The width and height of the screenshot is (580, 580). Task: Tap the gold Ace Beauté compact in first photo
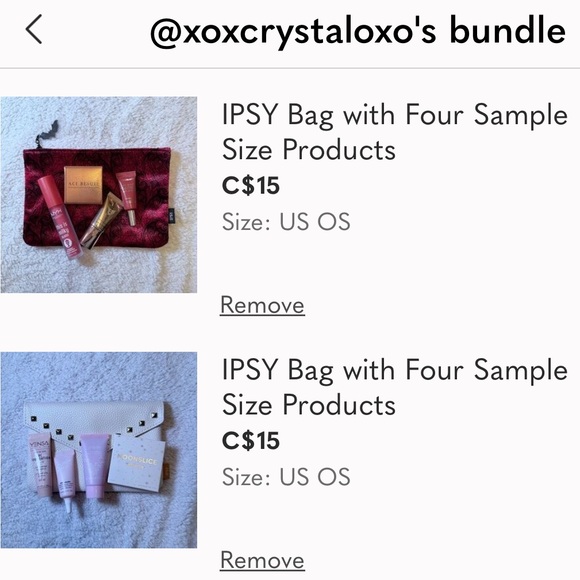(x=83, y=184)
